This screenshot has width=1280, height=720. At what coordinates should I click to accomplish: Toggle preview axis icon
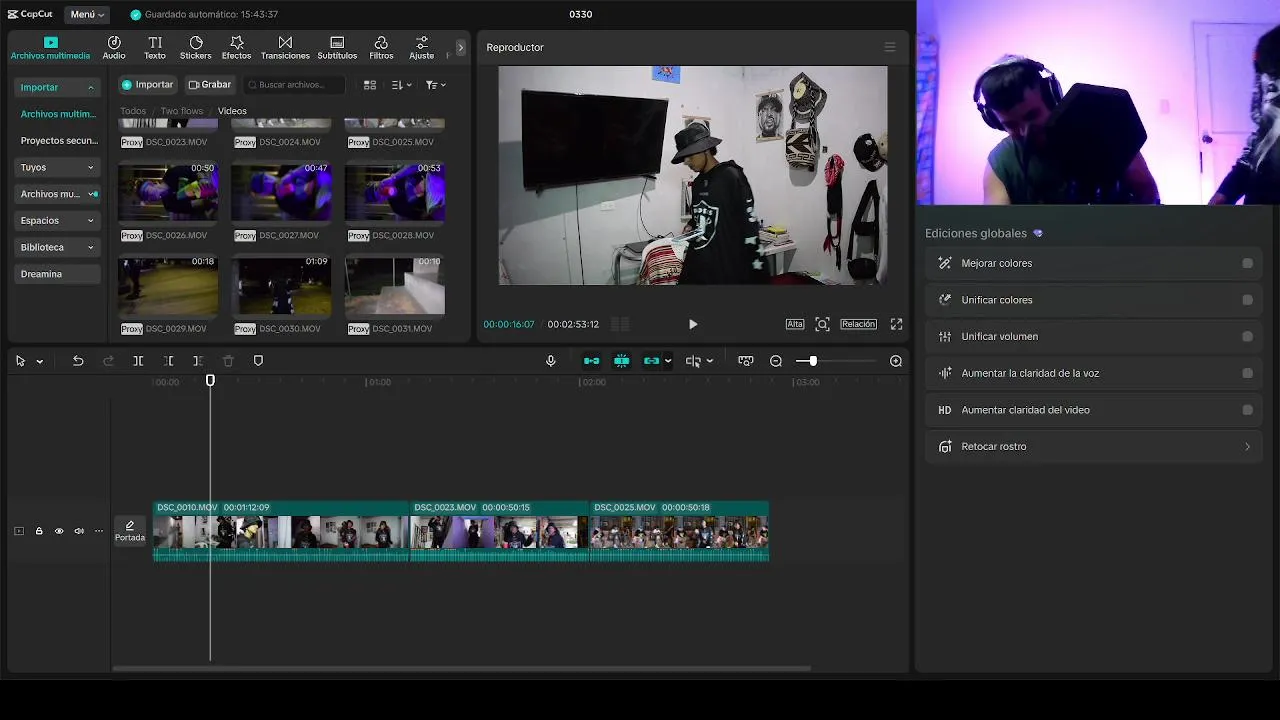tap(693, 361)
